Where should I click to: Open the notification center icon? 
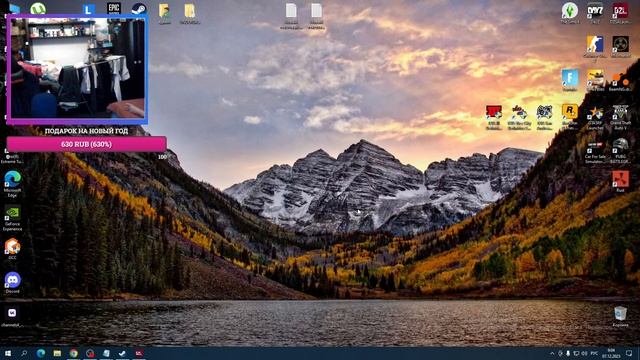(x=629, y=353)
